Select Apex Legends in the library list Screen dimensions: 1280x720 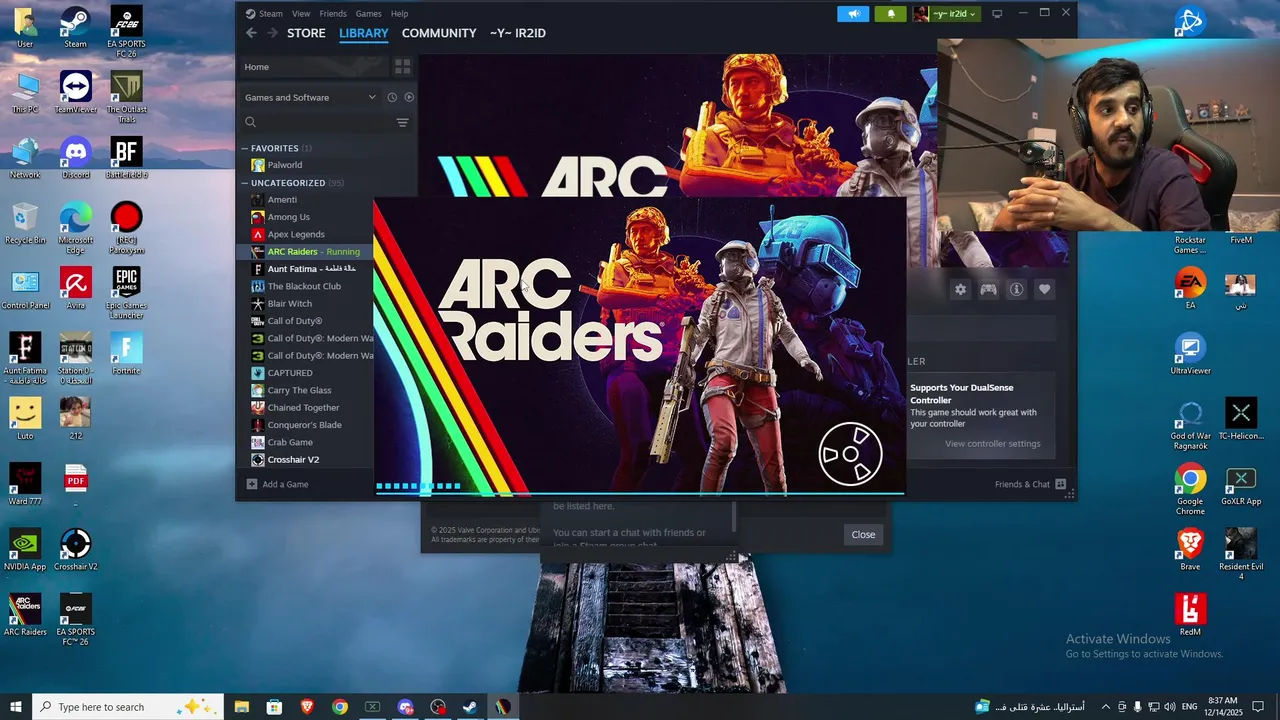click(296, 234)
